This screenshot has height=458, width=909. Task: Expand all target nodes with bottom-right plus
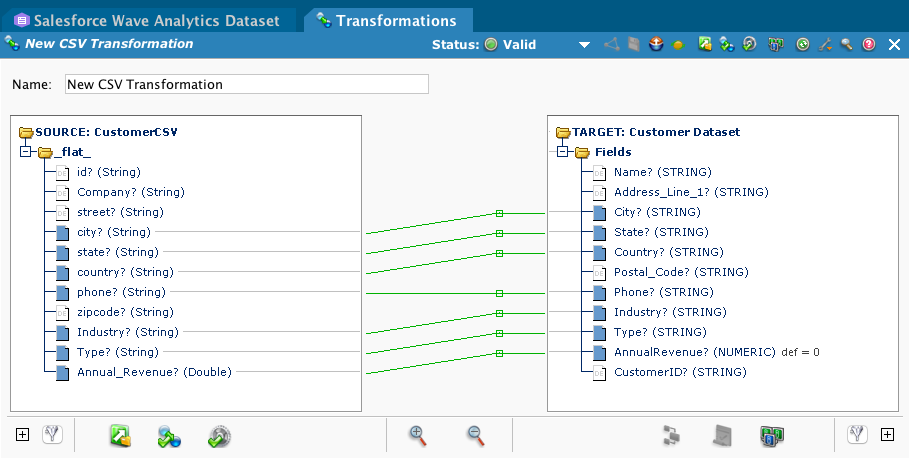click(886, 435)
